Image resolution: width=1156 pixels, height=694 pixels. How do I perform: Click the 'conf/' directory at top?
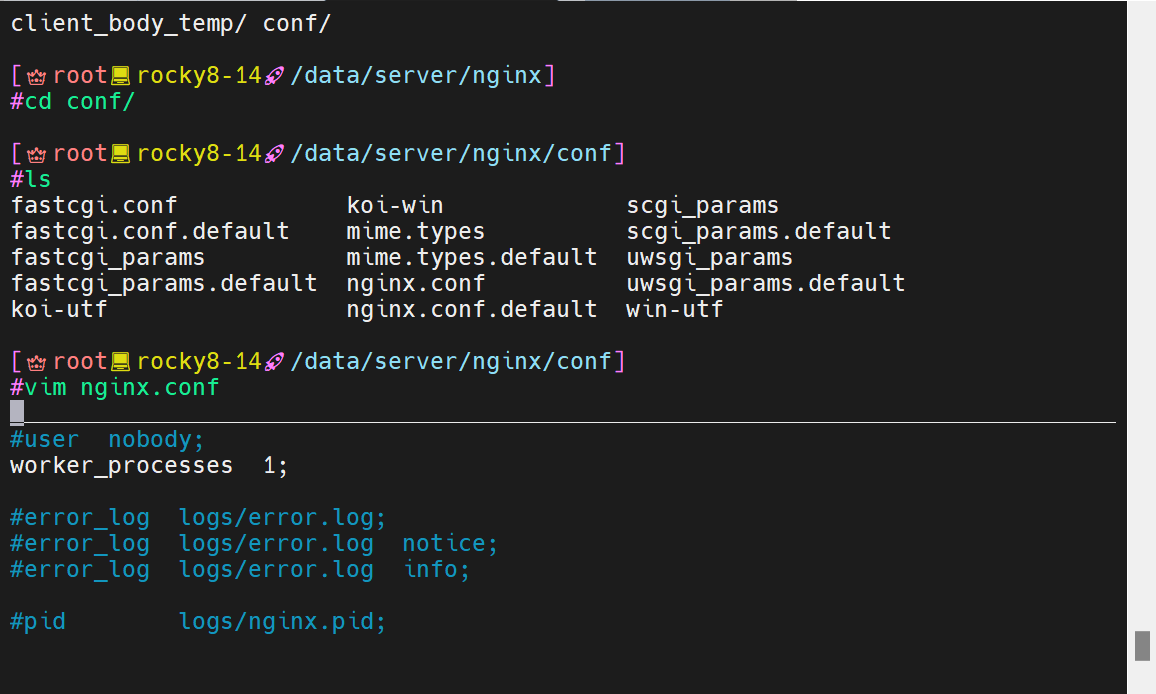(x=297, y=24)
